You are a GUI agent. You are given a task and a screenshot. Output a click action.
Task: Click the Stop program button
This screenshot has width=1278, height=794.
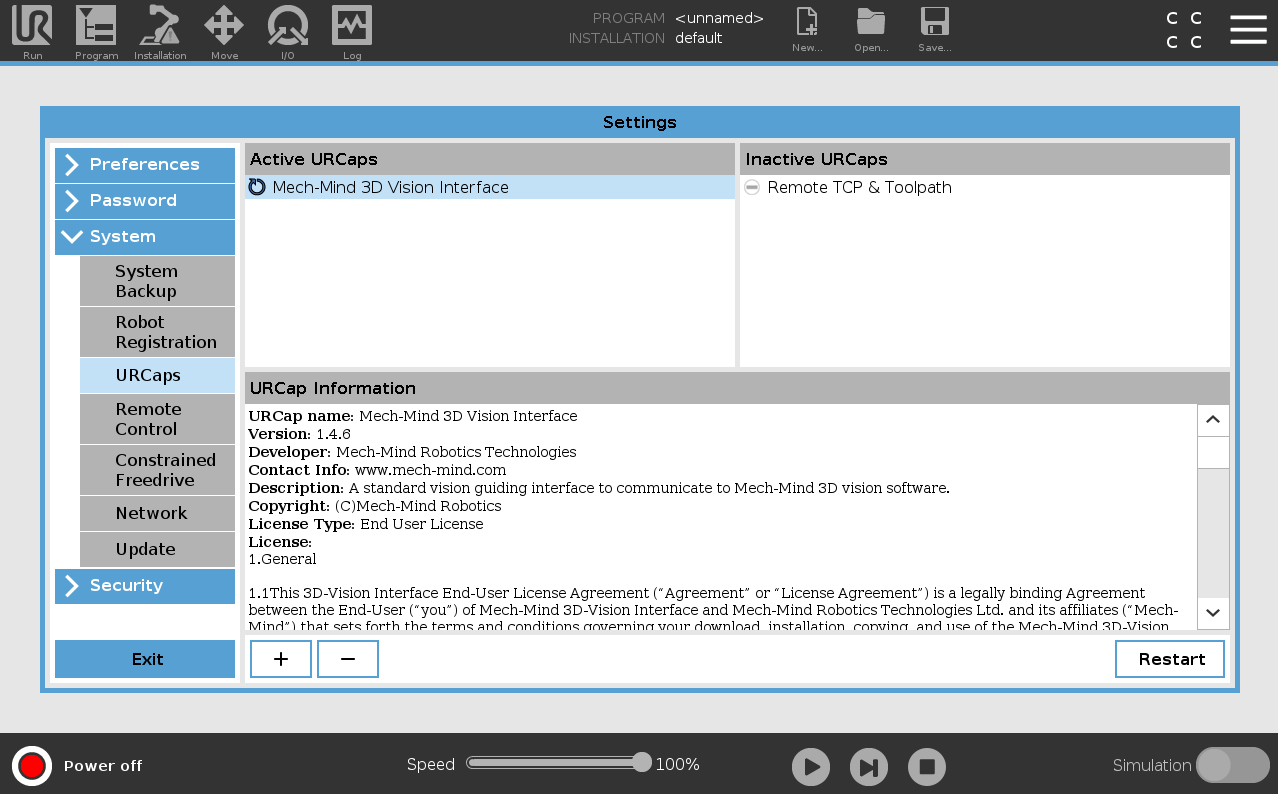click(927, 767)
